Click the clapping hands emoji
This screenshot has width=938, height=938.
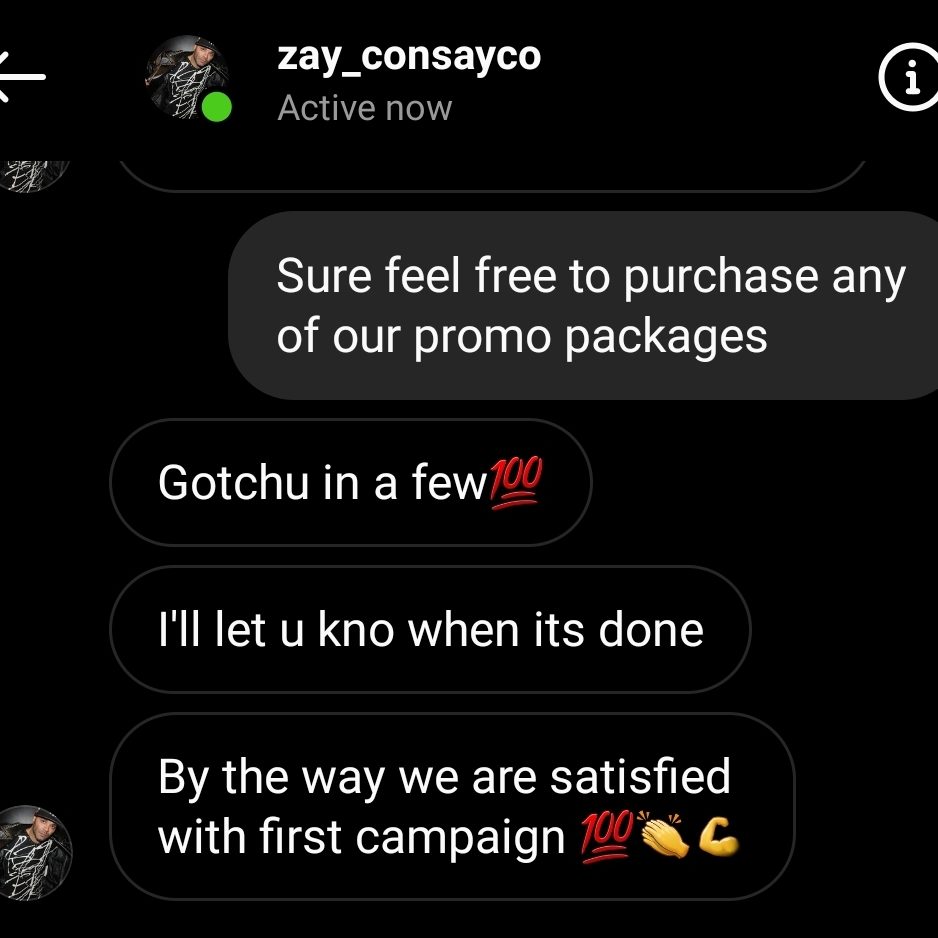point(664,835)
